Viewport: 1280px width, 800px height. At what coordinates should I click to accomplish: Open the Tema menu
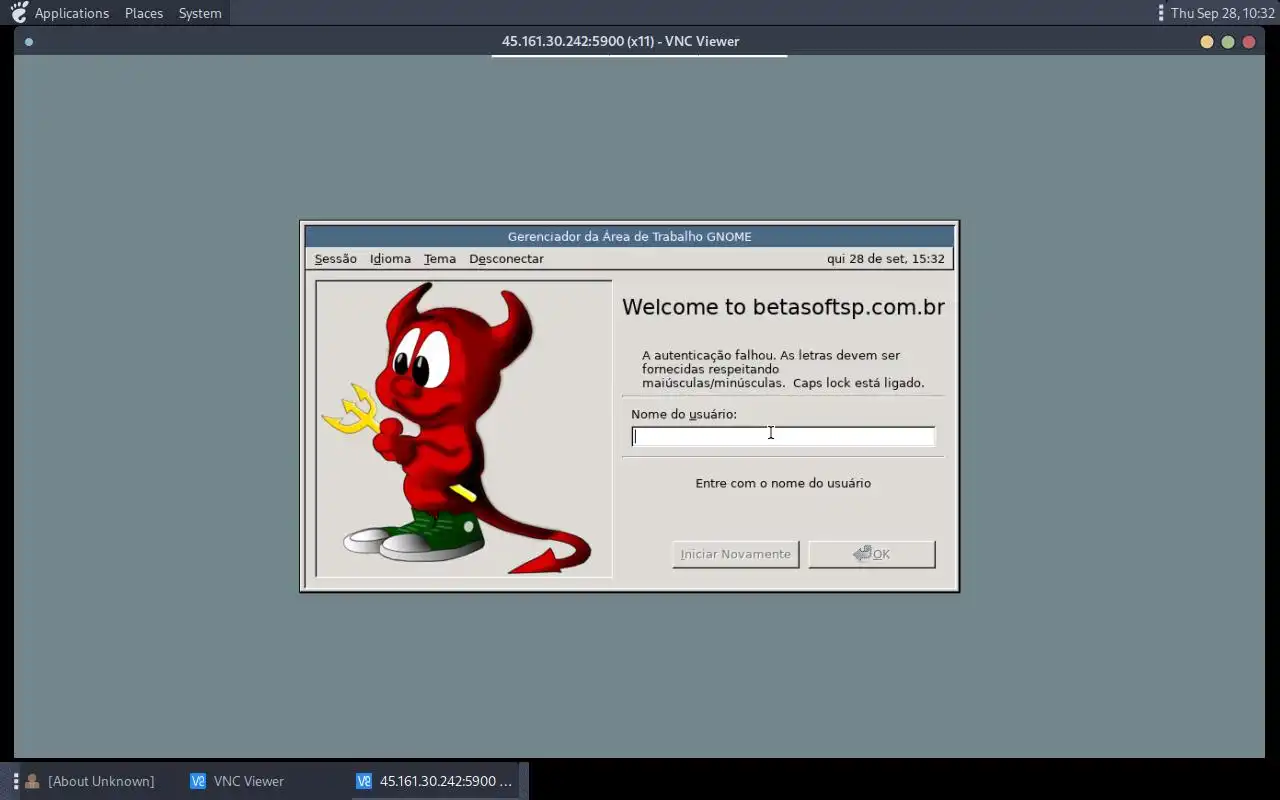439,259
